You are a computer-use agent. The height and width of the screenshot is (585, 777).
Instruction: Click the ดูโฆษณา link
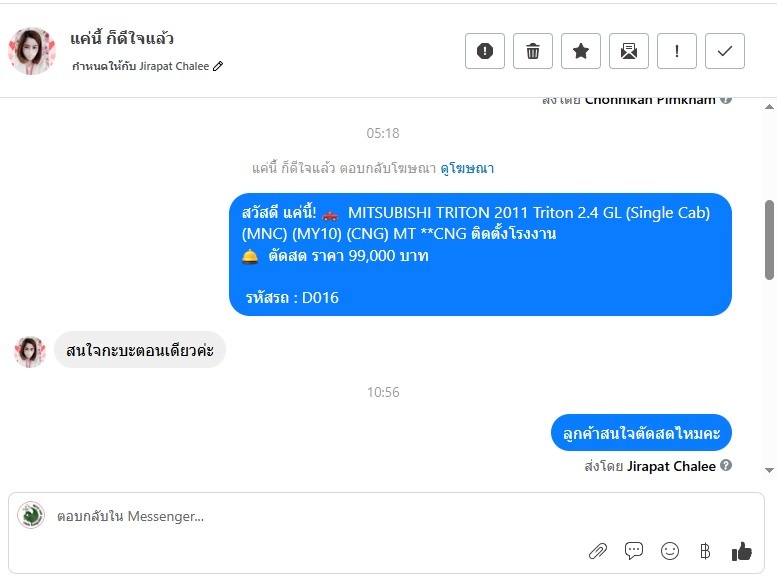pos(467,168)
